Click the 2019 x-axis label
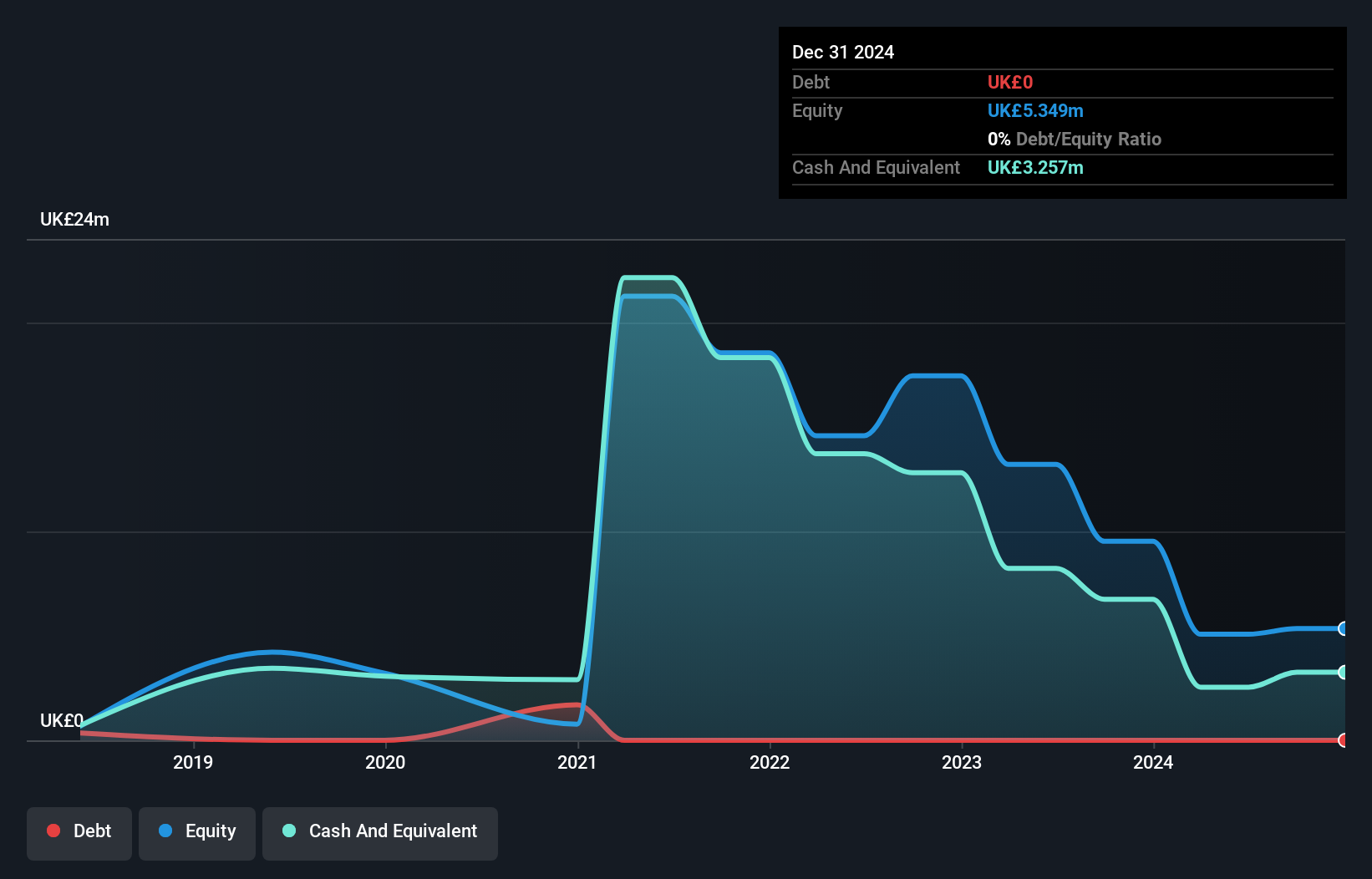This screenshot has width=1372, height=879. point(193,762)
